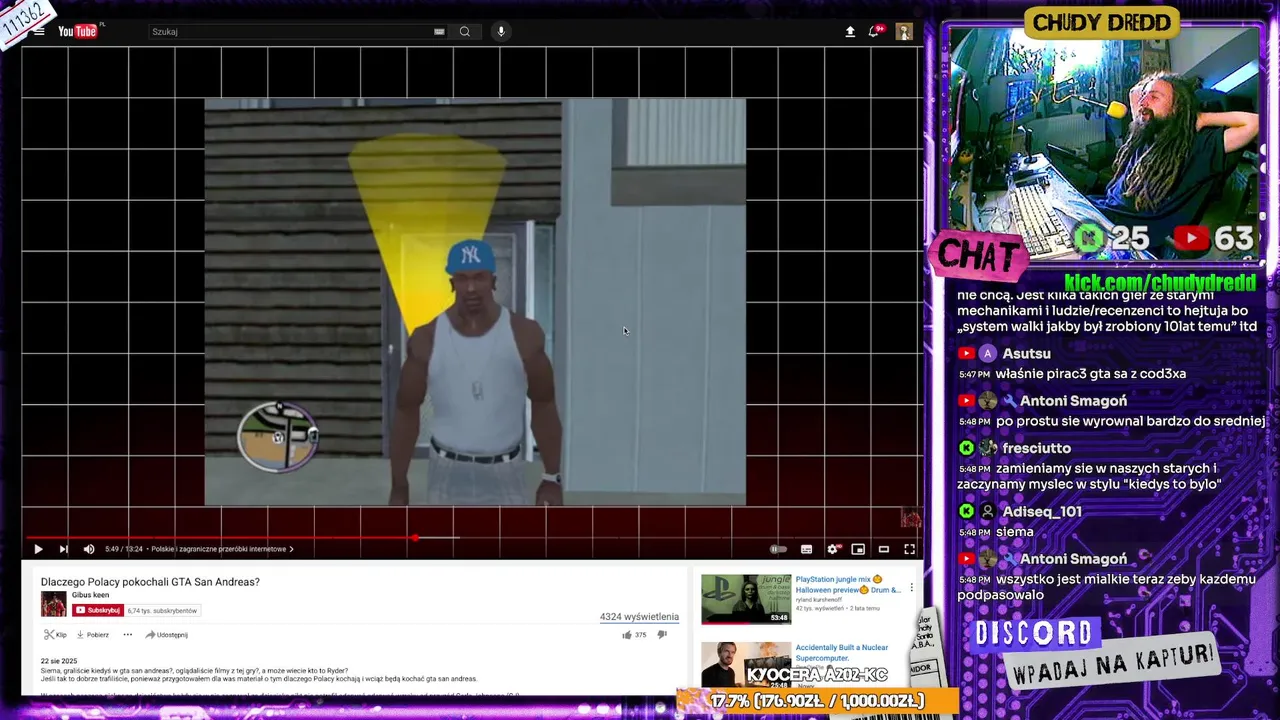1280x720 pixels.
Task: Open the three-dot more actions menu
Action: 127,635
